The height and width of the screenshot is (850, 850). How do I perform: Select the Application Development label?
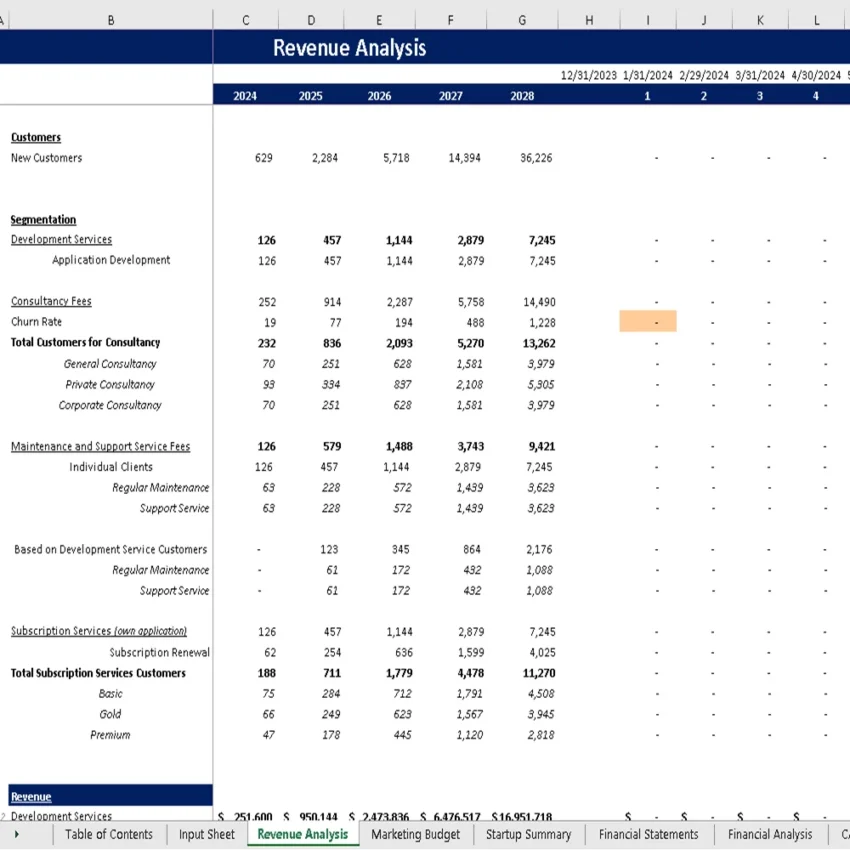pyautogui.click(x=111, y=260)
